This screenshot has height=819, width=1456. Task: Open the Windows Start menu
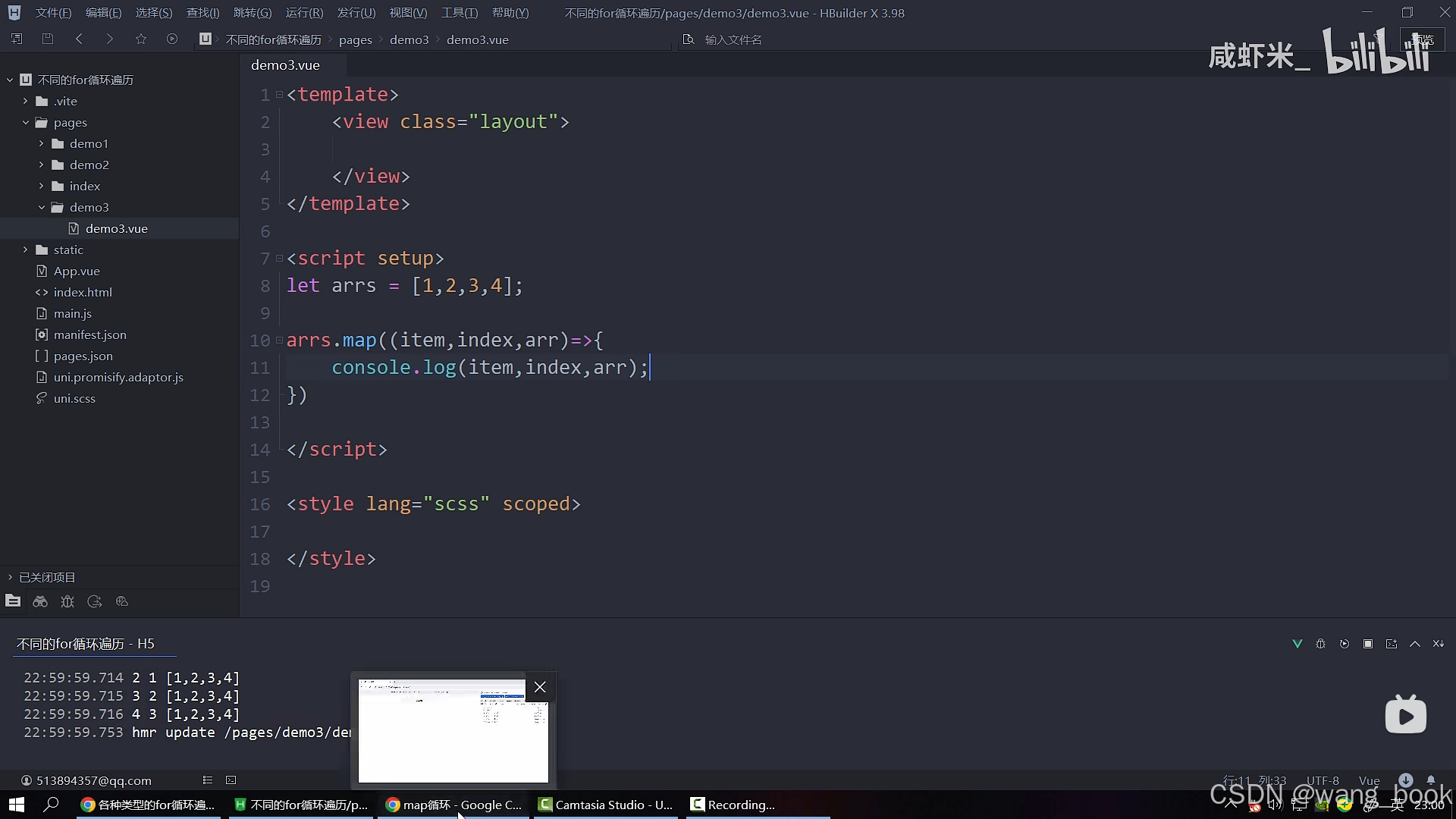click(16, 805)
